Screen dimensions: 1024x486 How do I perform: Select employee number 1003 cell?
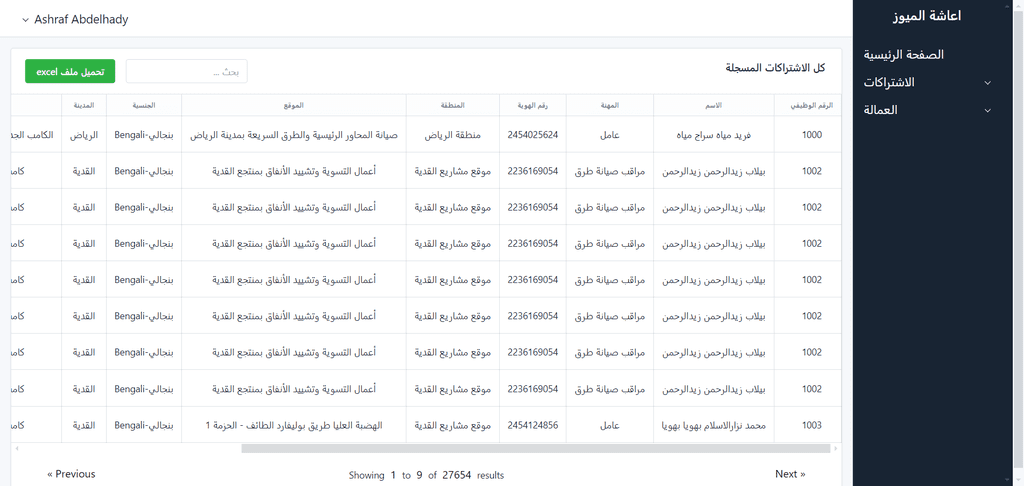[x=812, y=425]
